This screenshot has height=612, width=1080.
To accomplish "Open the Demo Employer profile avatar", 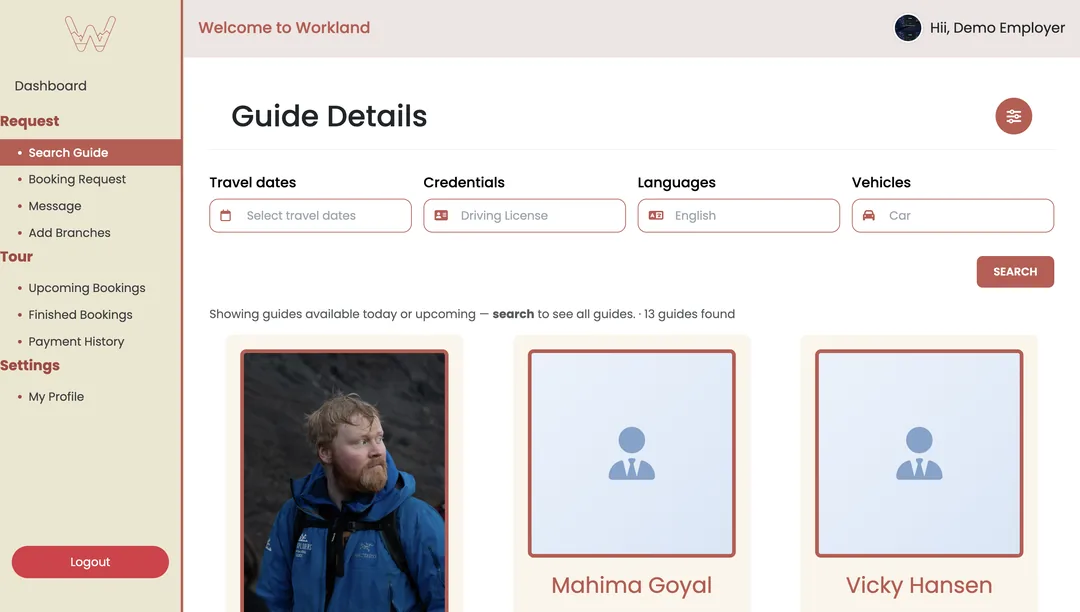I will (907, 28).
